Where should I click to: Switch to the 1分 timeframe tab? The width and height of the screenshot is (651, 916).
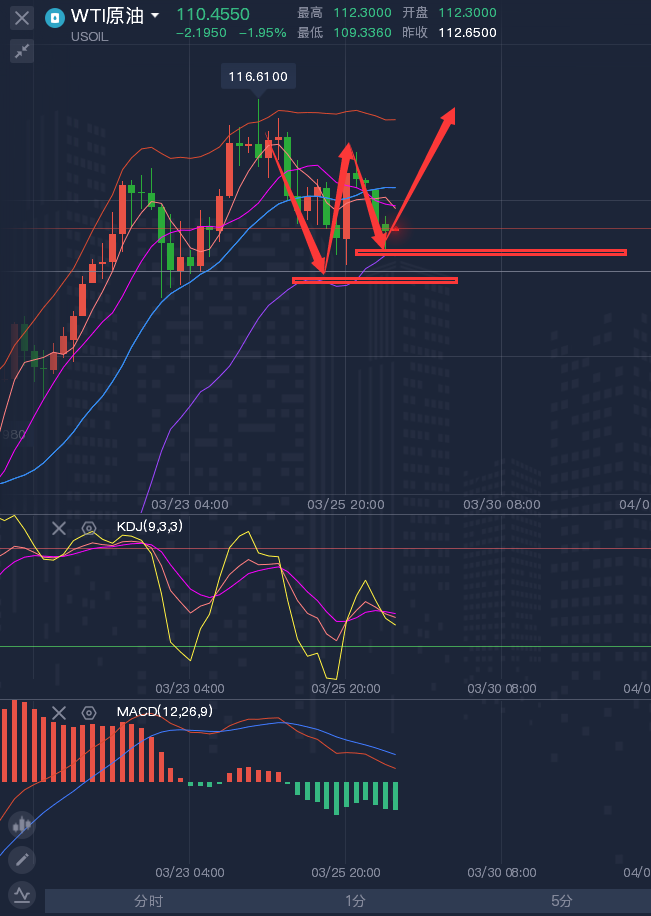click(355, 901)
